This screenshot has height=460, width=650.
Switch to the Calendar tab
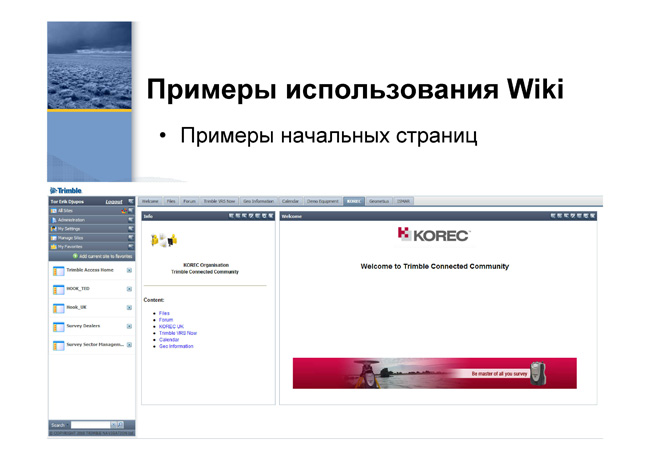(x=290, y=201)
